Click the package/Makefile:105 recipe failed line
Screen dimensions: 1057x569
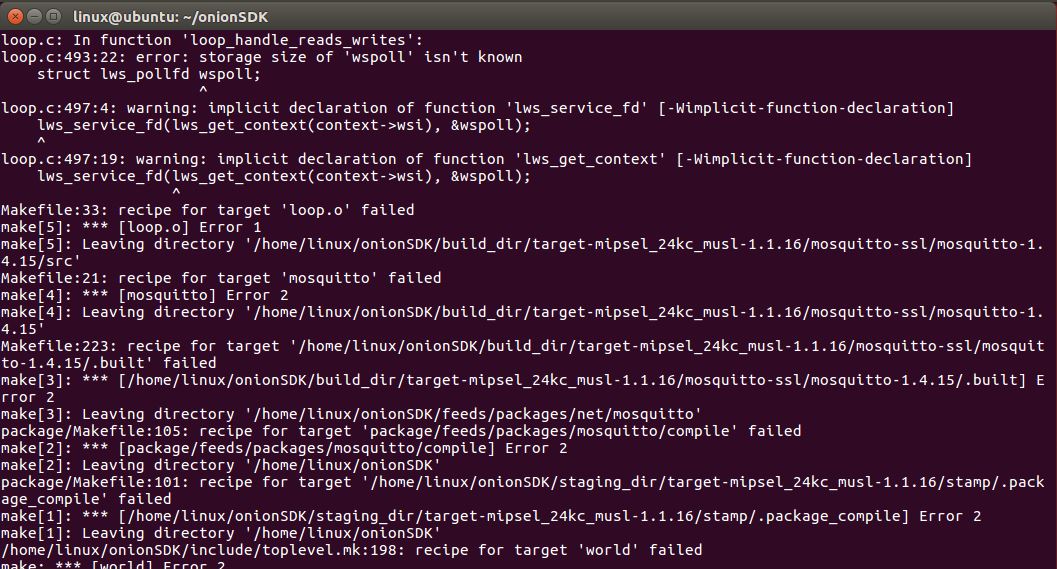[x=401, y=431]
